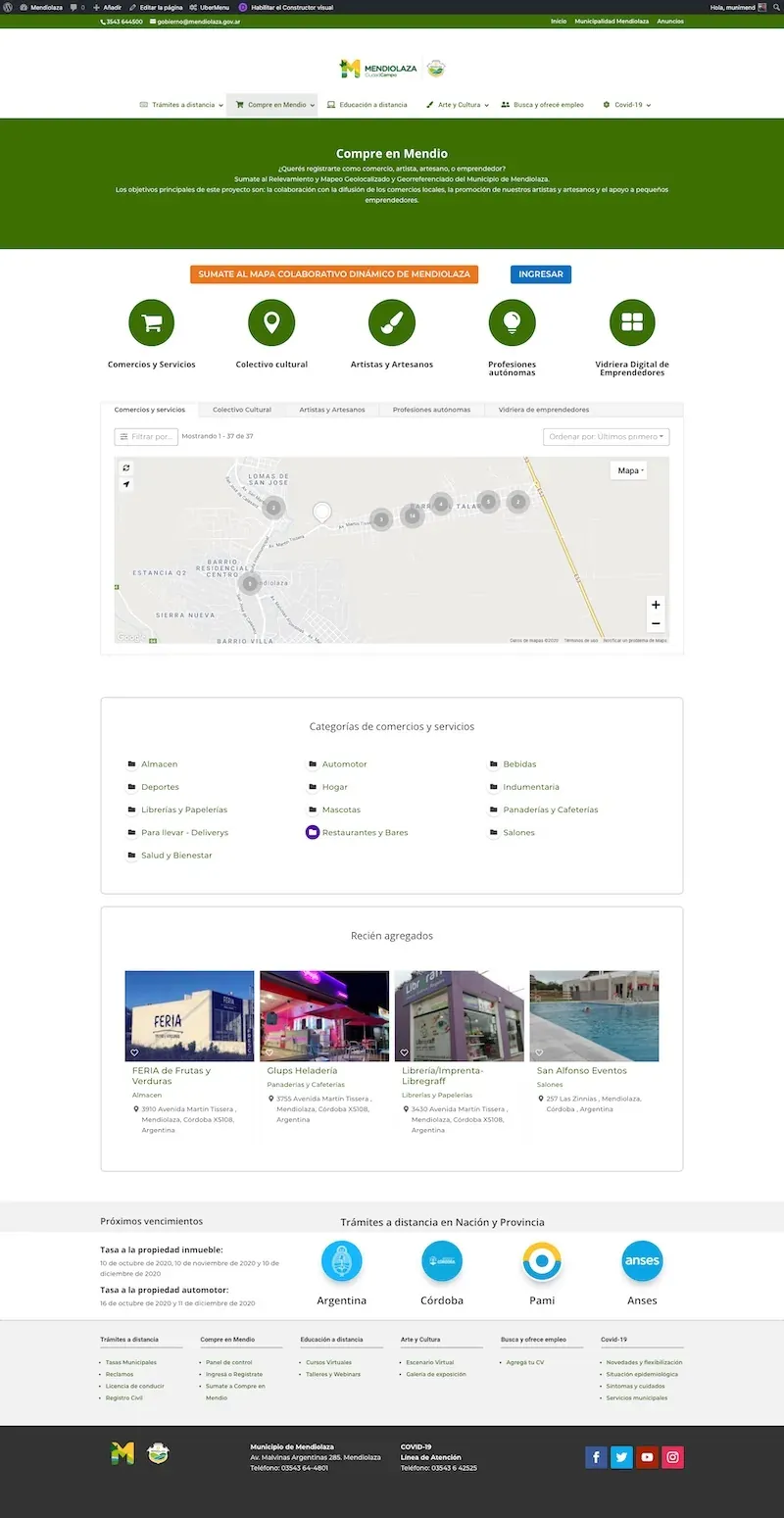Open Educación a distancia in main menu

click(367, 105)
